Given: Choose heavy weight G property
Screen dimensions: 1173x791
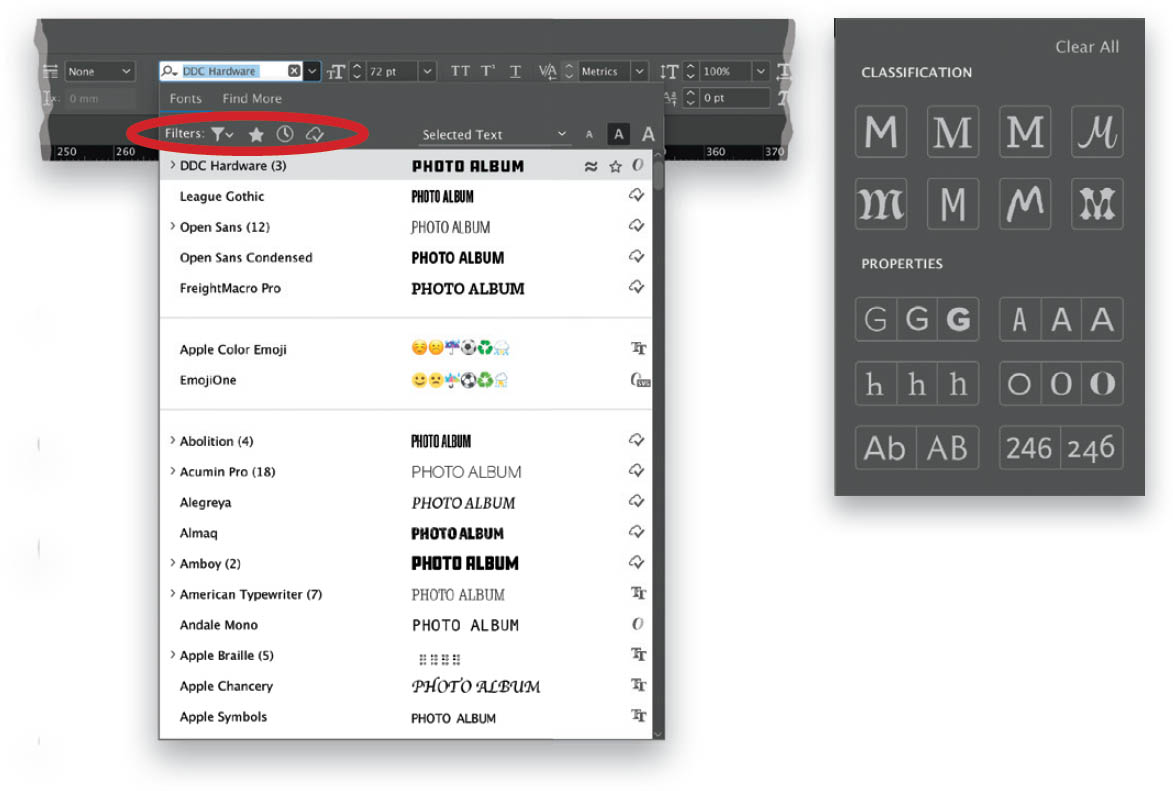Looking at the screenshot, I should tap(958, 320).
